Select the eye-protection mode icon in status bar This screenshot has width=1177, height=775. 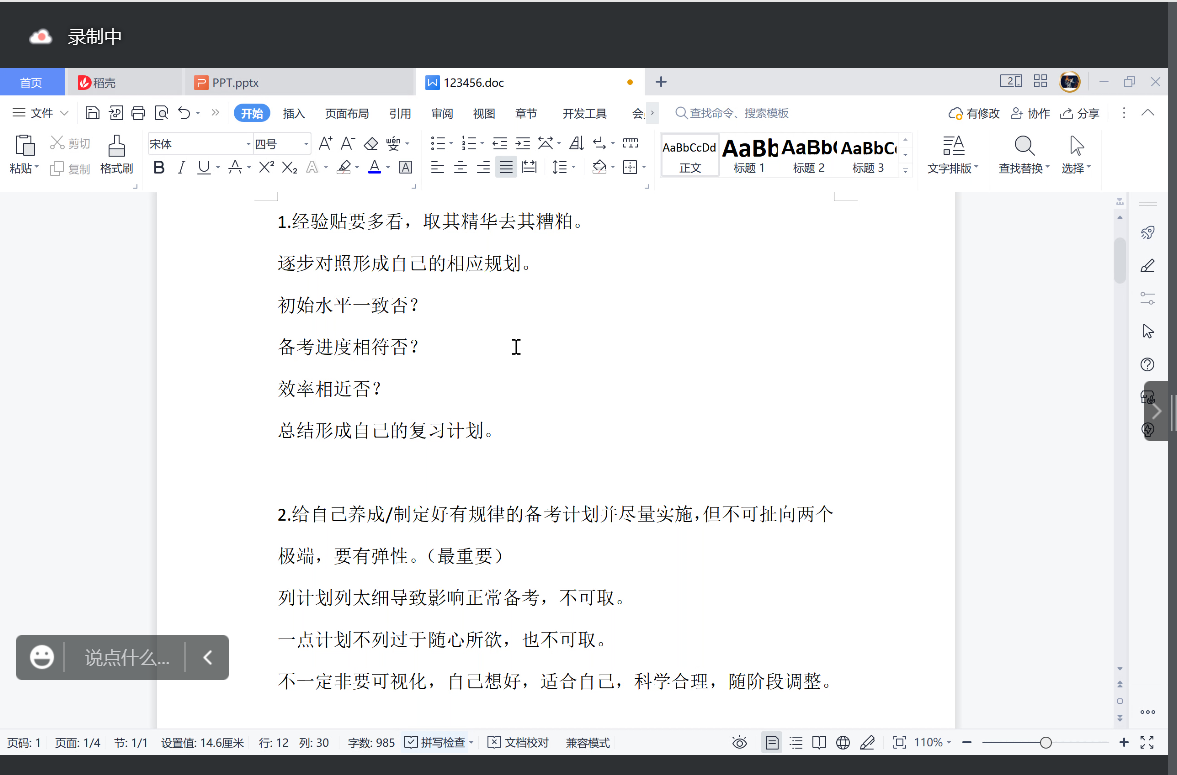(x=739, y=742)
